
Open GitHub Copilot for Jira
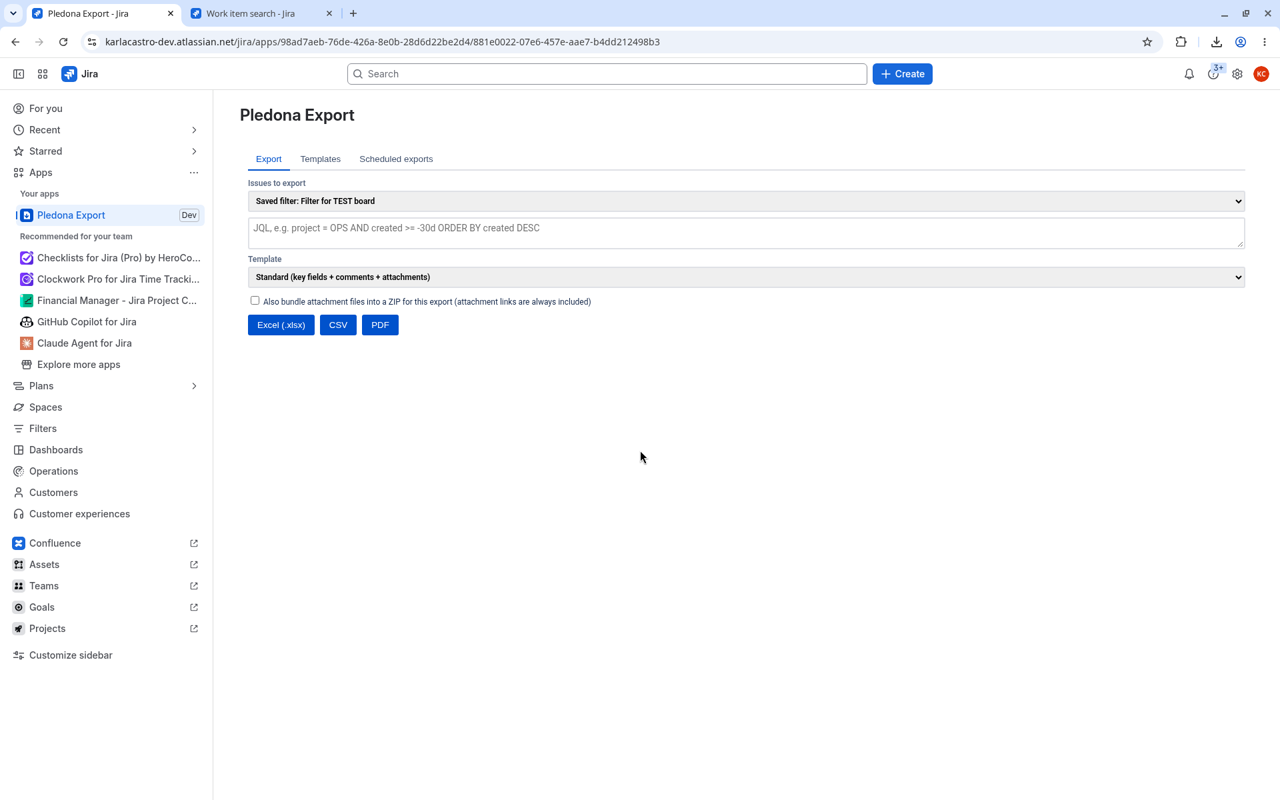110,322
